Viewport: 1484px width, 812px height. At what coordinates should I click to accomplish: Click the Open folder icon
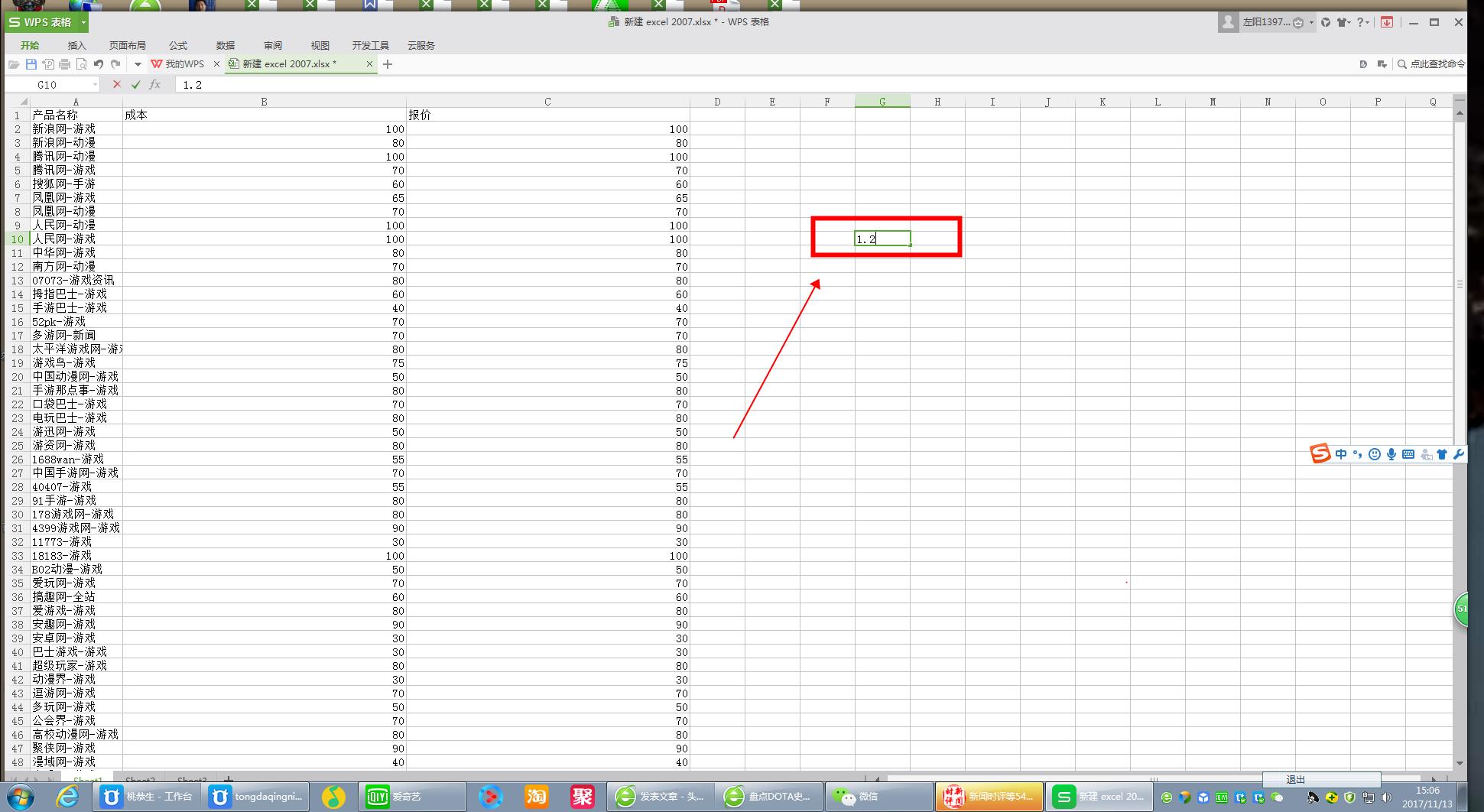coord(14,64)
